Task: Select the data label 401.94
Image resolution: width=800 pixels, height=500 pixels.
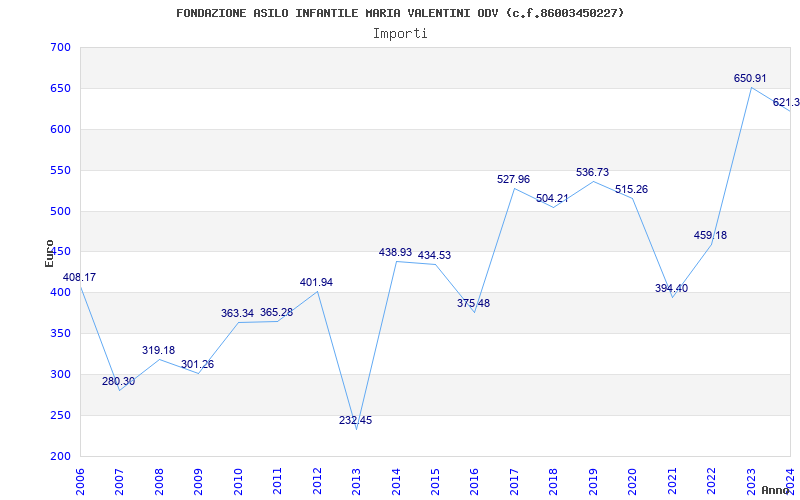Action: [316, 282]
